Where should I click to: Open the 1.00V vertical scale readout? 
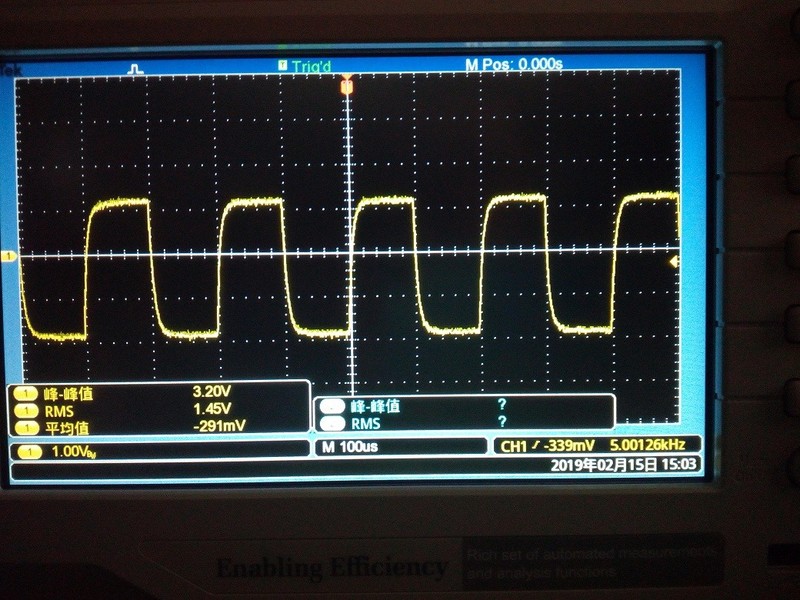(x=73, y=452)
